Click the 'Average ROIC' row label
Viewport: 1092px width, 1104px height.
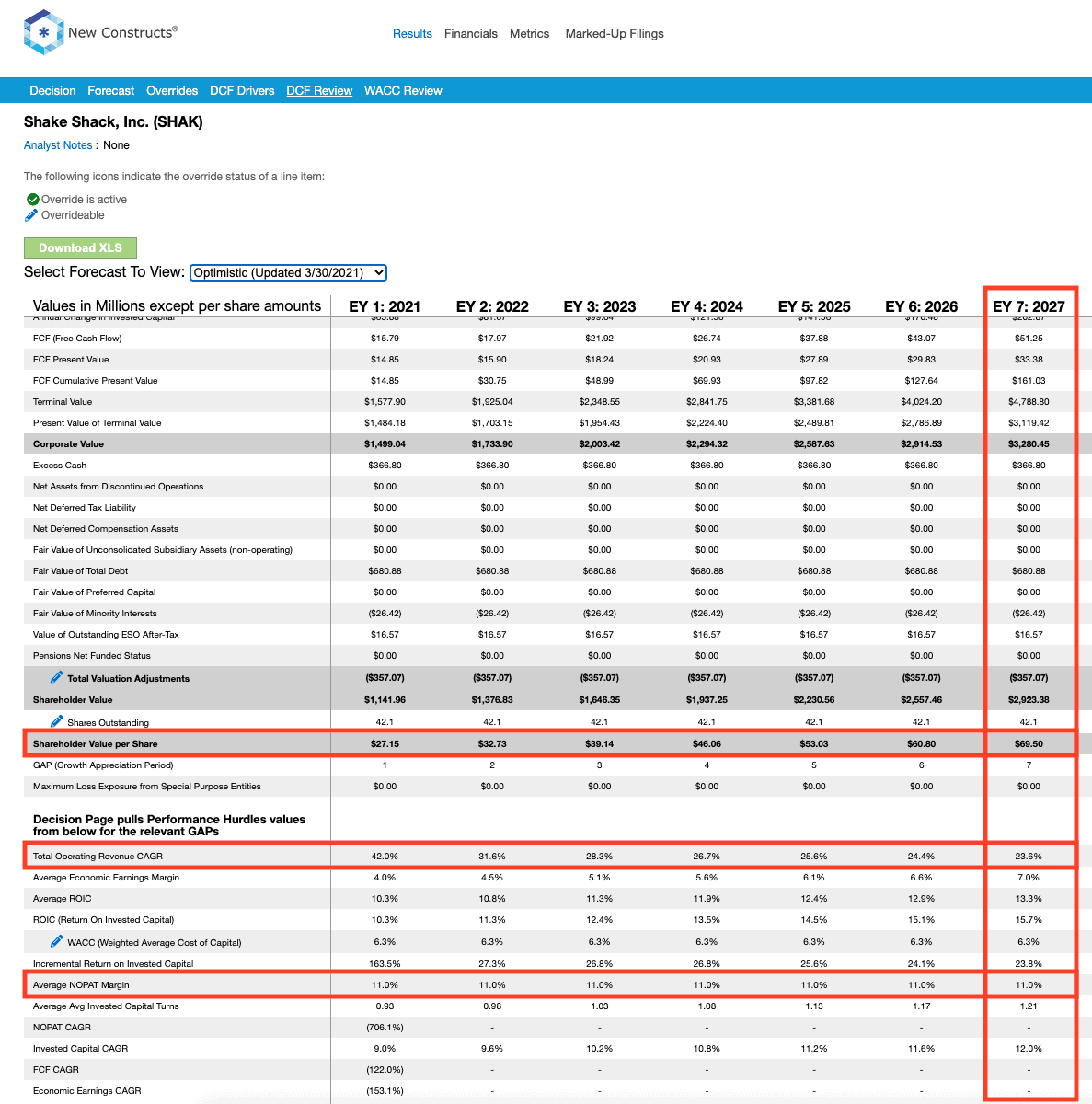click(63, 899)
